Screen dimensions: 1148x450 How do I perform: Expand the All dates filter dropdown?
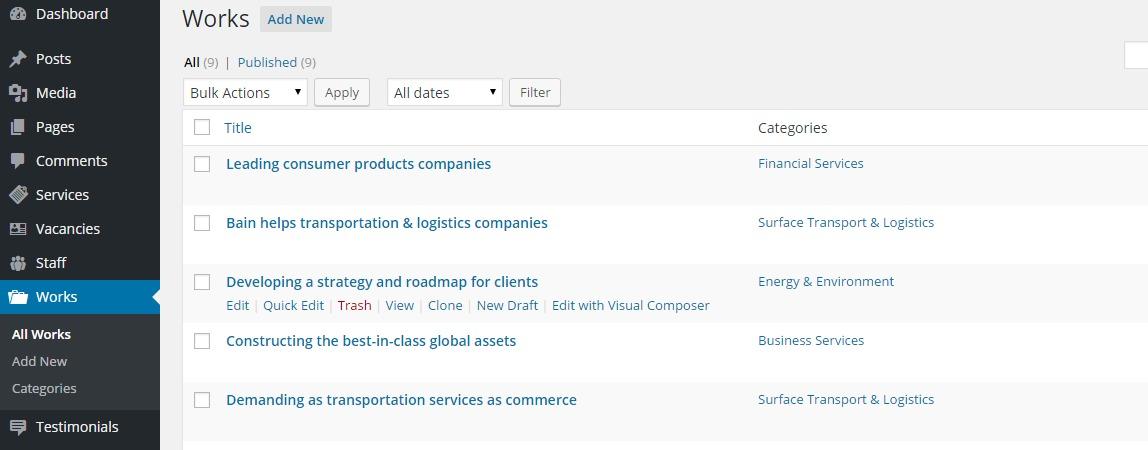click(445, 92)
